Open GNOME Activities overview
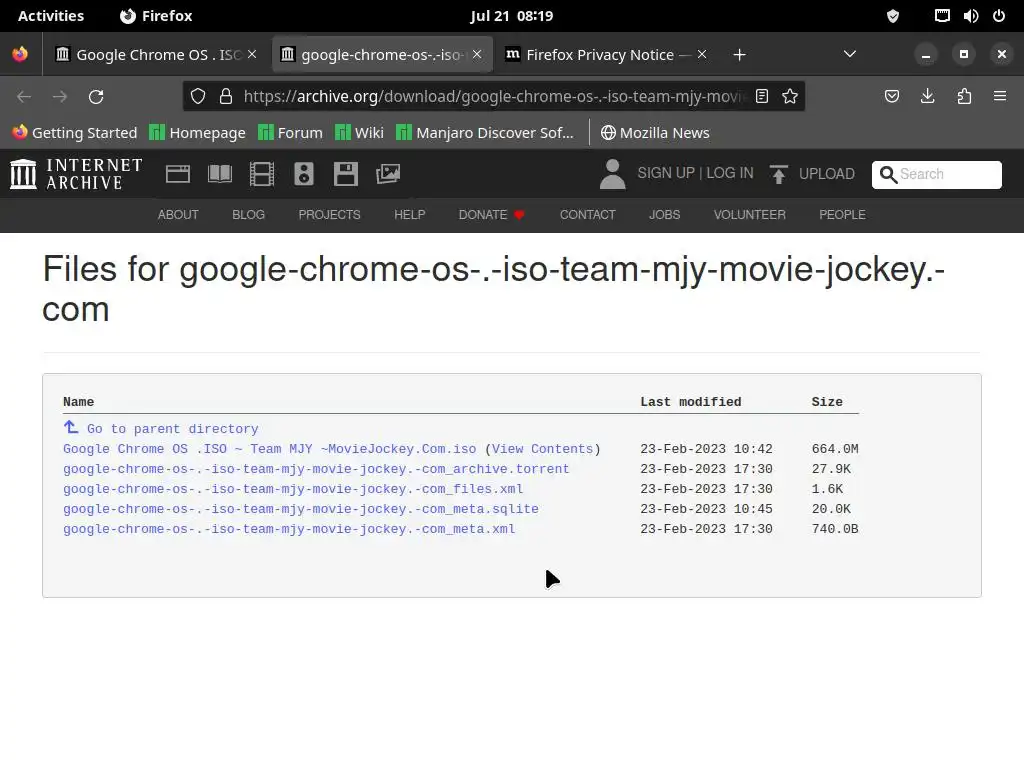This screenshot has width=1024, height=768. [x=51, y=16]
